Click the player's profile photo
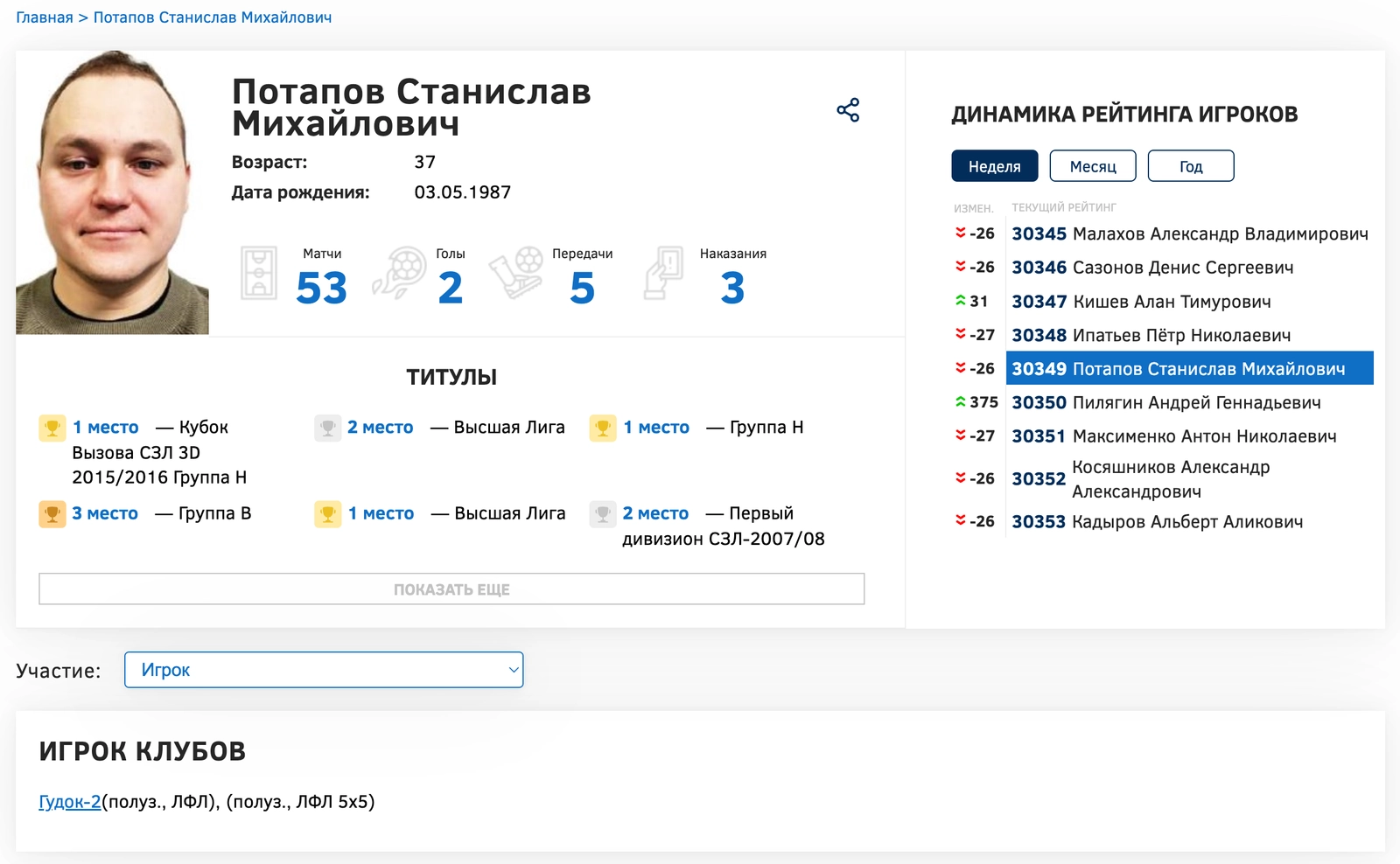The height and width of the screenshot is (864, 1400). [x=112, y=192]
